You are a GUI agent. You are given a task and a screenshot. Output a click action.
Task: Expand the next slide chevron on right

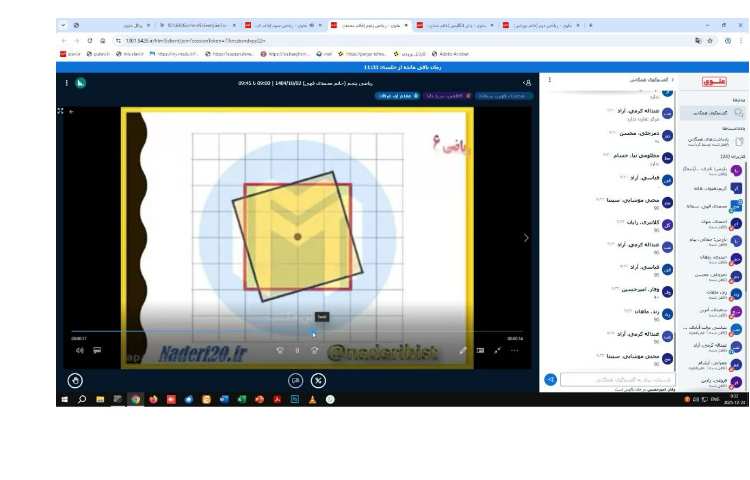527,237
